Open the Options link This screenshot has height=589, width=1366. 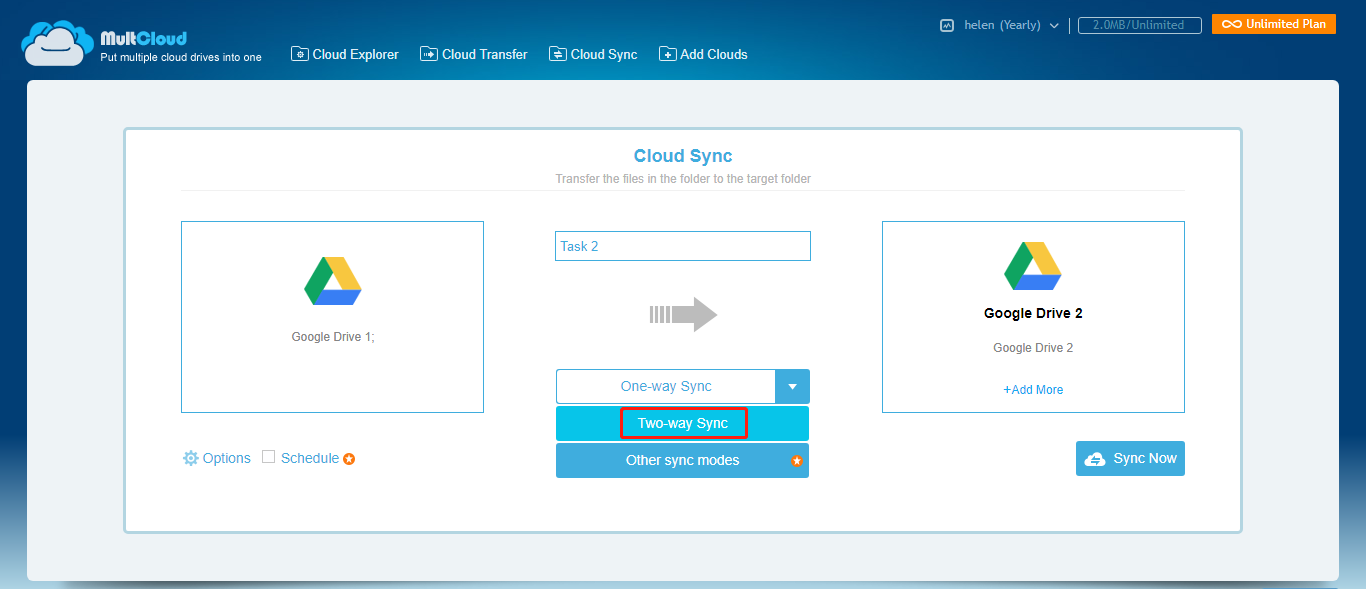pyautogui.click(x=217, y=458)
